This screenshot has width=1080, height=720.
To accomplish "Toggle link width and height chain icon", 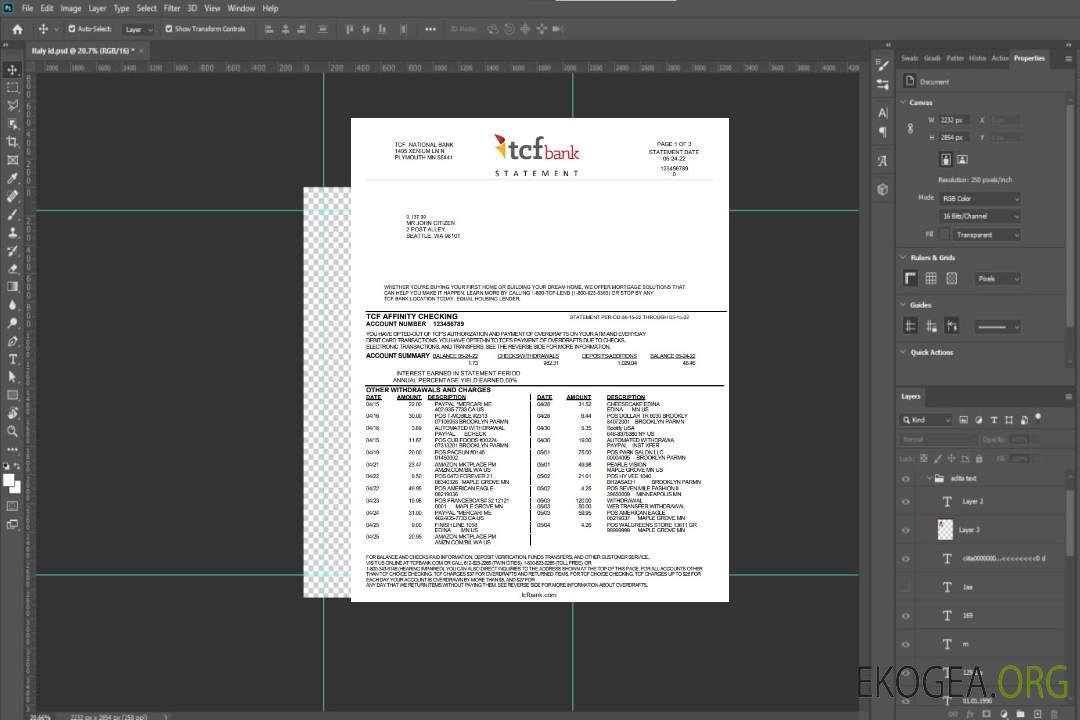I will 910,129.
